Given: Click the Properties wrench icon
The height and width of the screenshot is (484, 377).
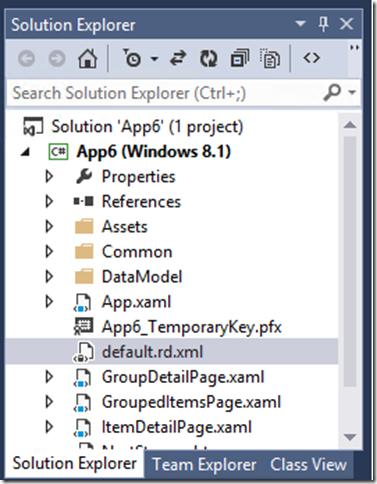Looking at the screenshot, I should [84, 176].
